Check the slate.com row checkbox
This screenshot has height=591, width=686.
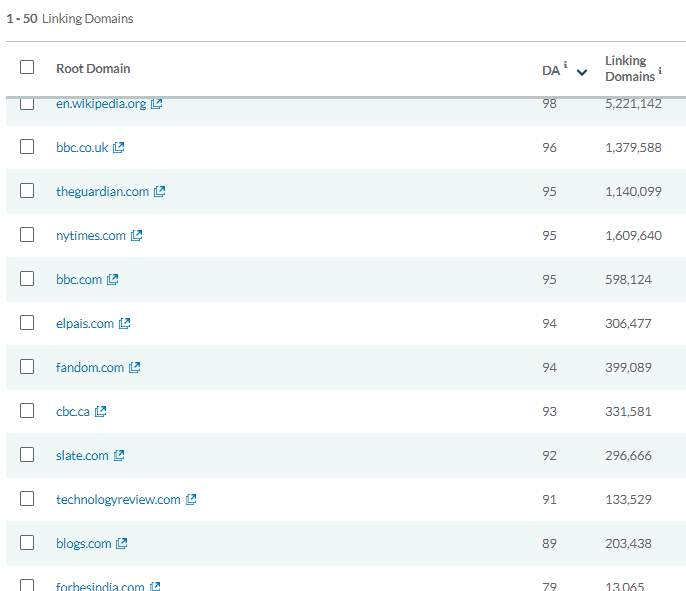coord(27,455)
